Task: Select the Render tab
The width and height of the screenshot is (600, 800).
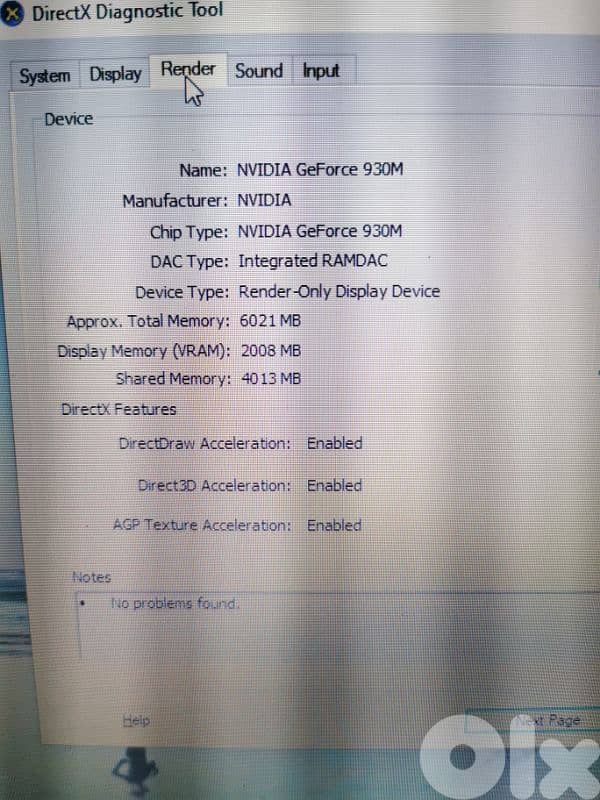Action: coord(188,70)
